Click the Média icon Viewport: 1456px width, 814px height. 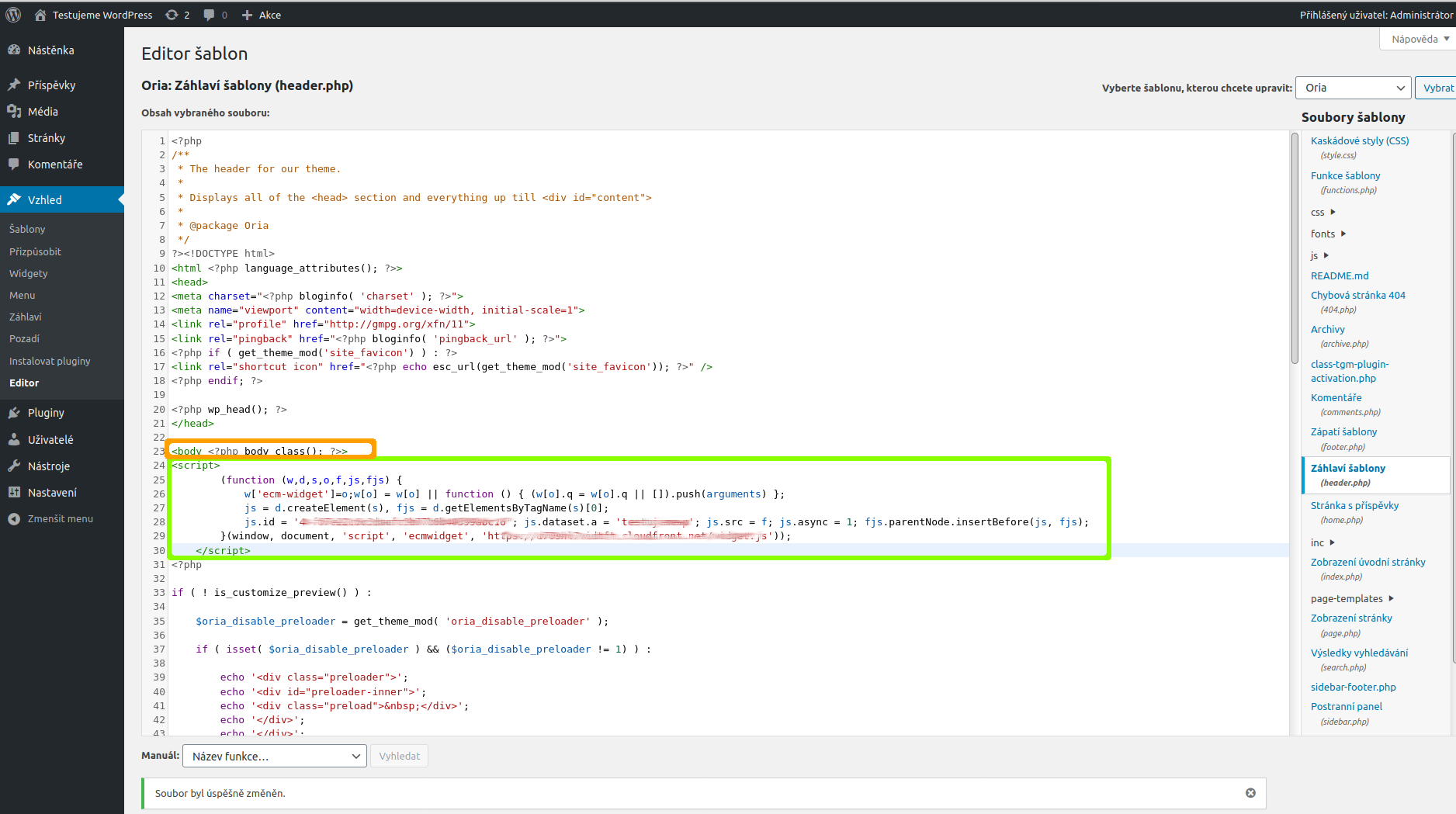[x=14, y=111]
